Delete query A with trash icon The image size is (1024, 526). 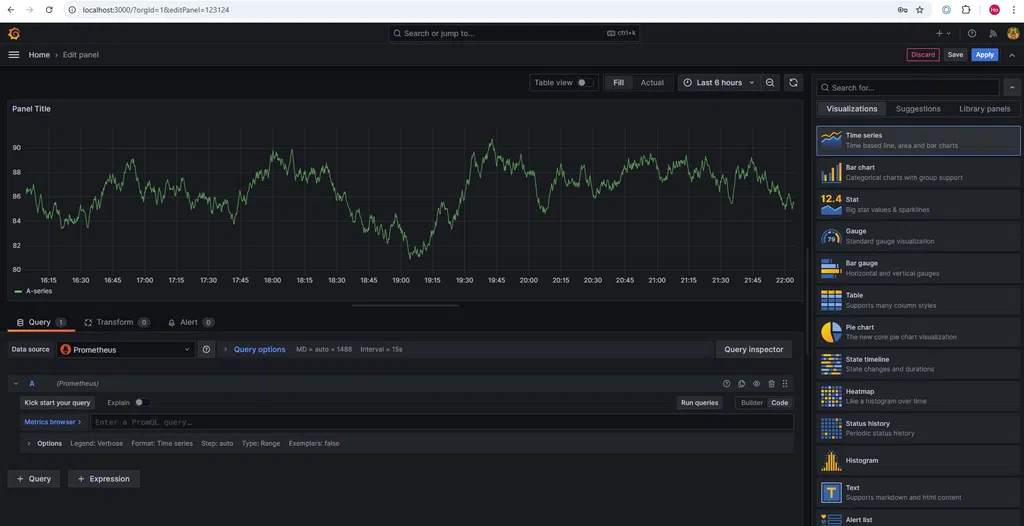pyautogui.click(x=771, y=384)
